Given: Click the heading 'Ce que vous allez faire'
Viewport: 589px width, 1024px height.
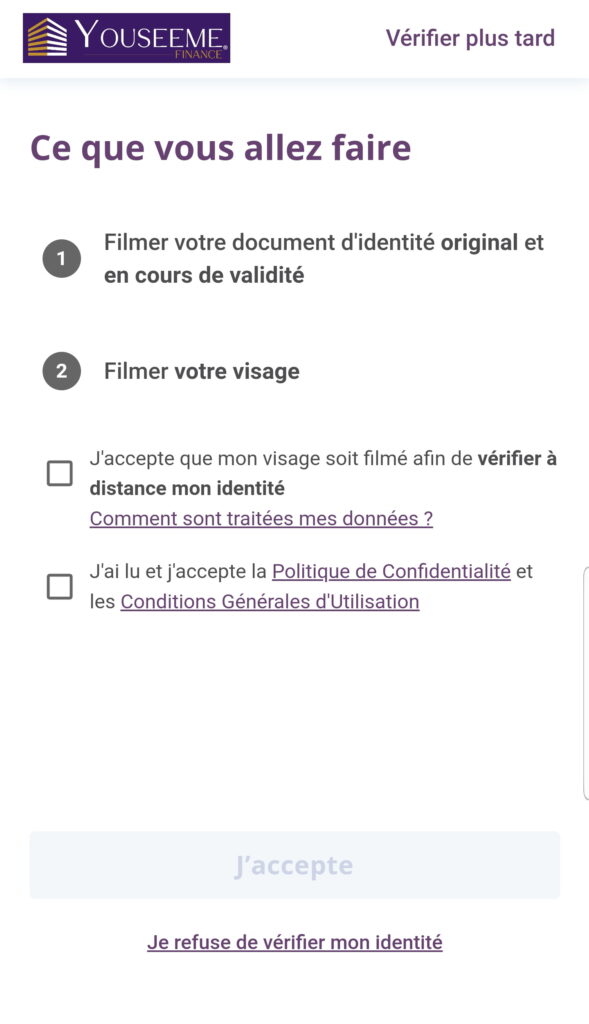Looking at the screenshot, I should tap(221, 148).
